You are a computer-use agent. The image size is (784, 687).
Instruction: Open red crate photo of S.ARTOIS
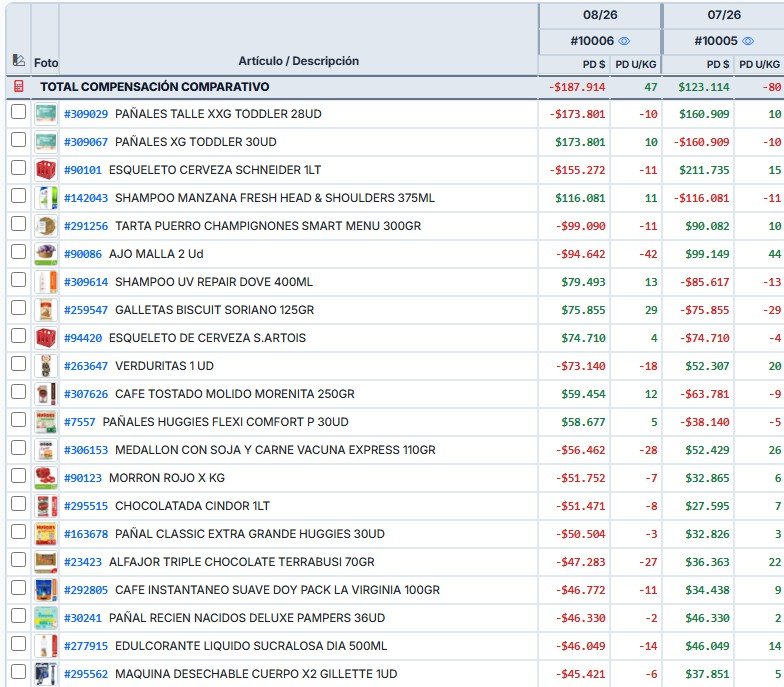click(46, 338)
